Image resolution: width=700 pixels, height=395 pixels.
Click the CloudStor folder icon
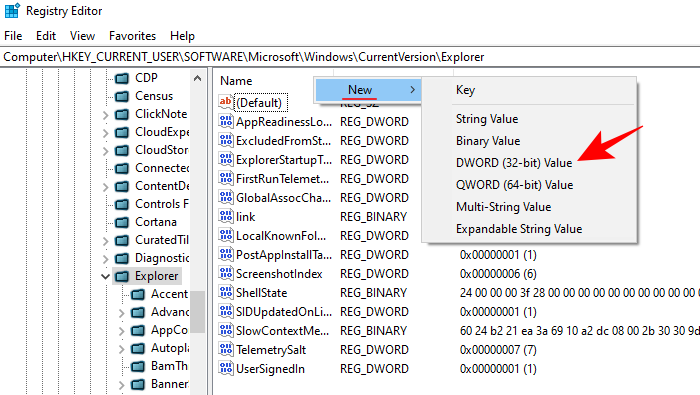(122, 150)
